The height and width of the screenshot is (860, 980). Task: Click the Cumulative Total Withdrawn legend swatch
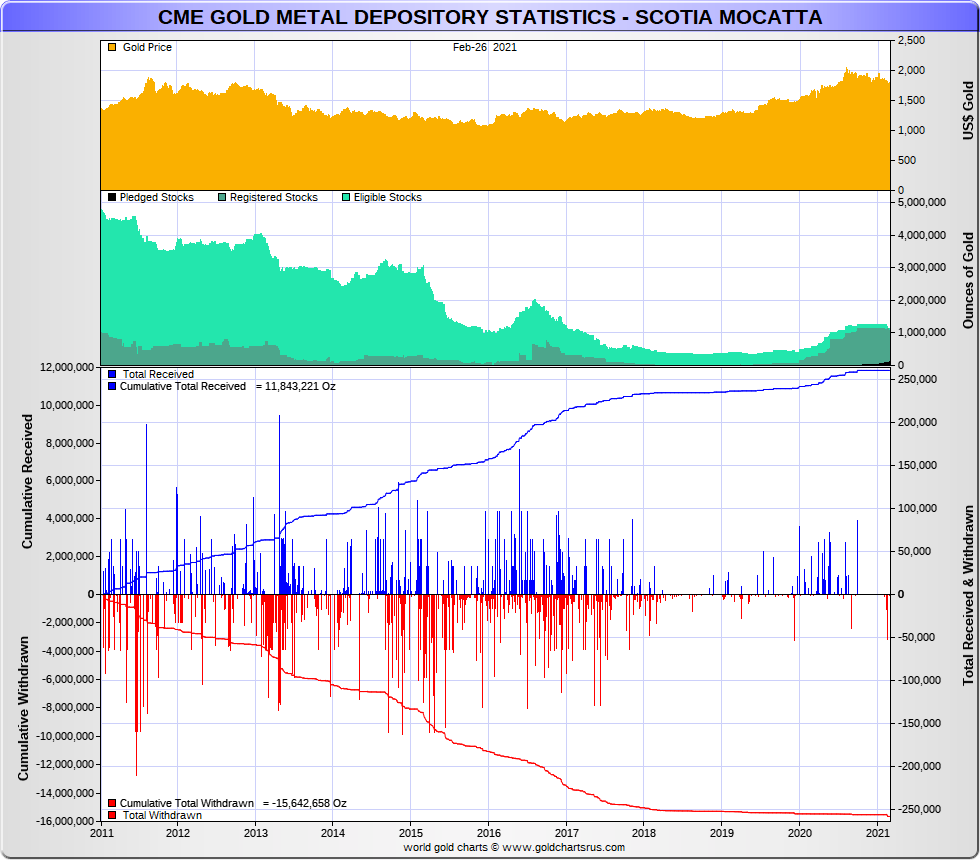(x=112, y=803)
